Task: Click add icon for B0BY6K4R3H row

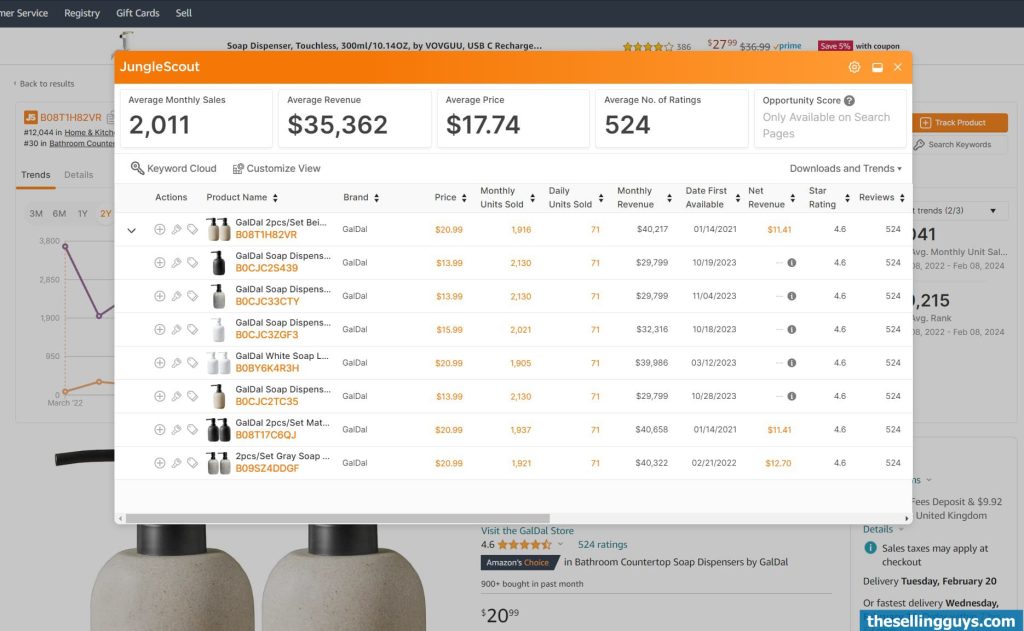Action: click(x=159, y=363)
